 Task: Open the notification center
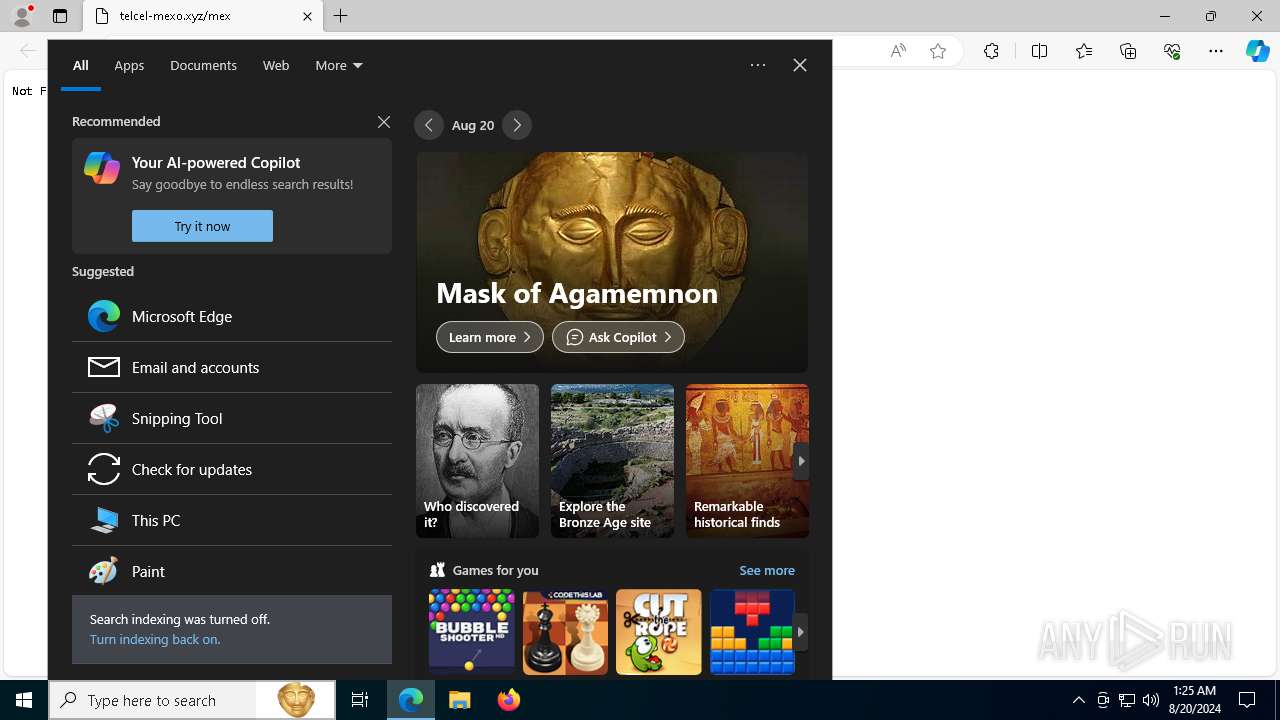click(1247, 700)
